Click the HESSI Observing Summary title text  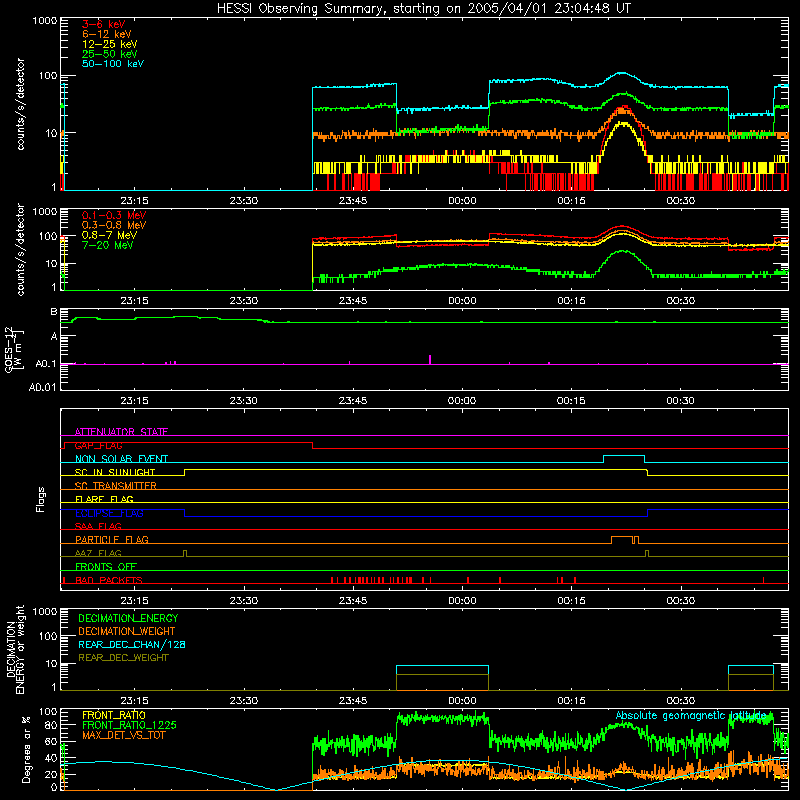423,9
